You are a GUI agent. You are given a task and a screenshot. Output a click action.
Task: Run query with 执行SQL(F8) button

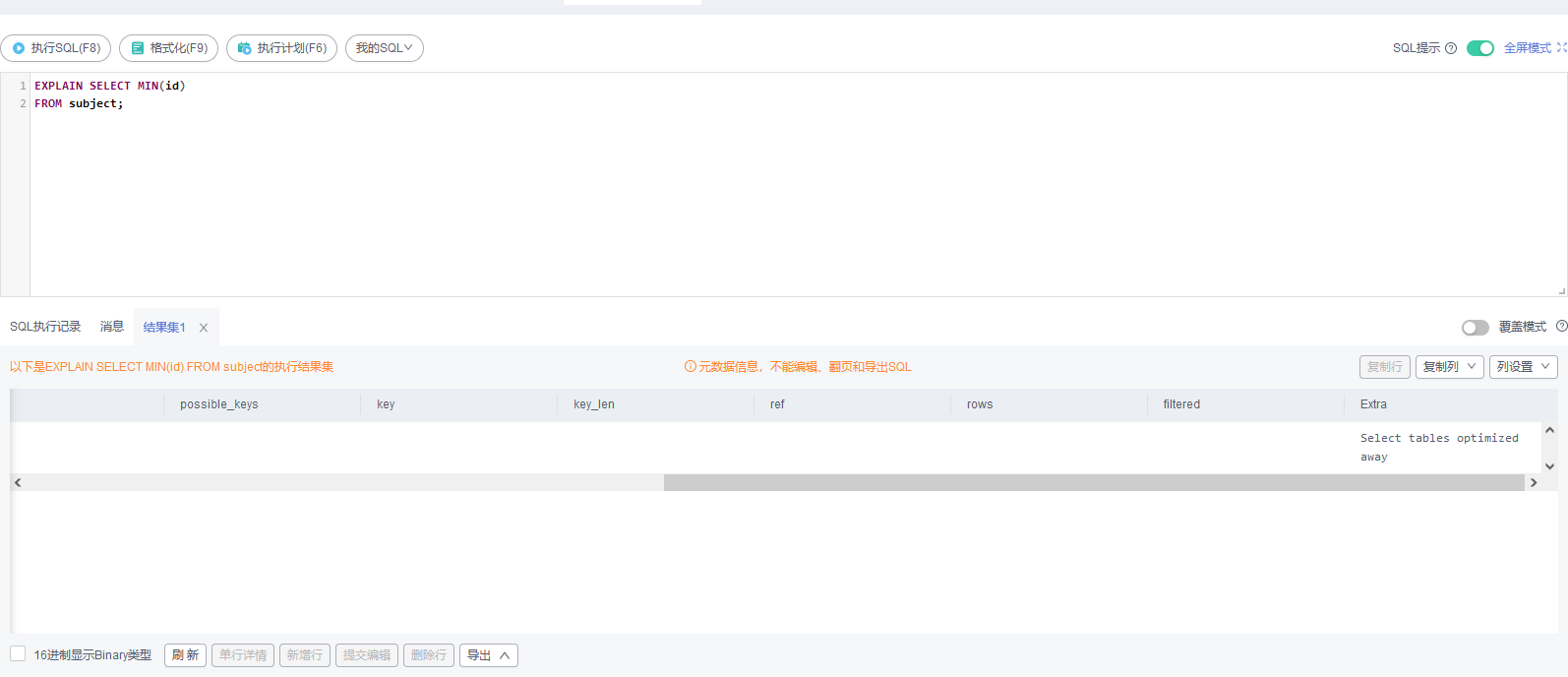click(x=56, y=48)
